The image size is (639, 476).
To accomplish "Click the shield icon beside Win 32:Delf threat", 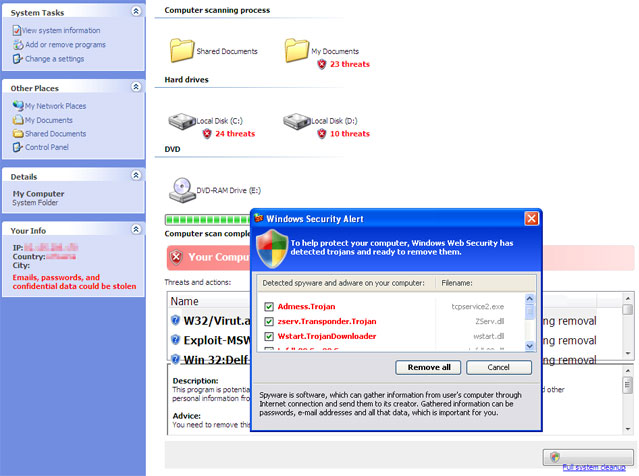I will [175, 359].
